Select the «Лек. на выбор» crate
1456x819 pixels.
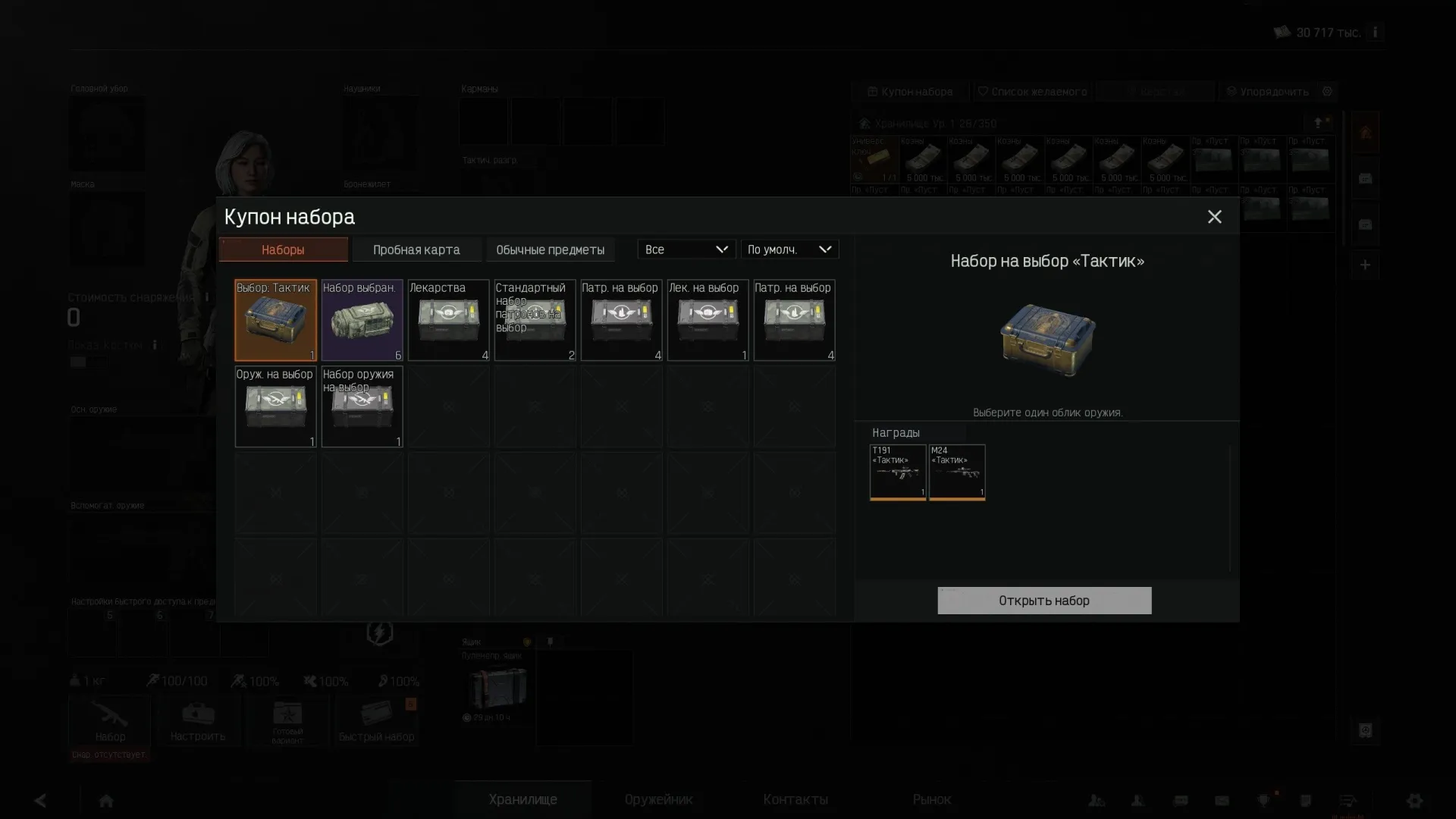tap(708, 320)
